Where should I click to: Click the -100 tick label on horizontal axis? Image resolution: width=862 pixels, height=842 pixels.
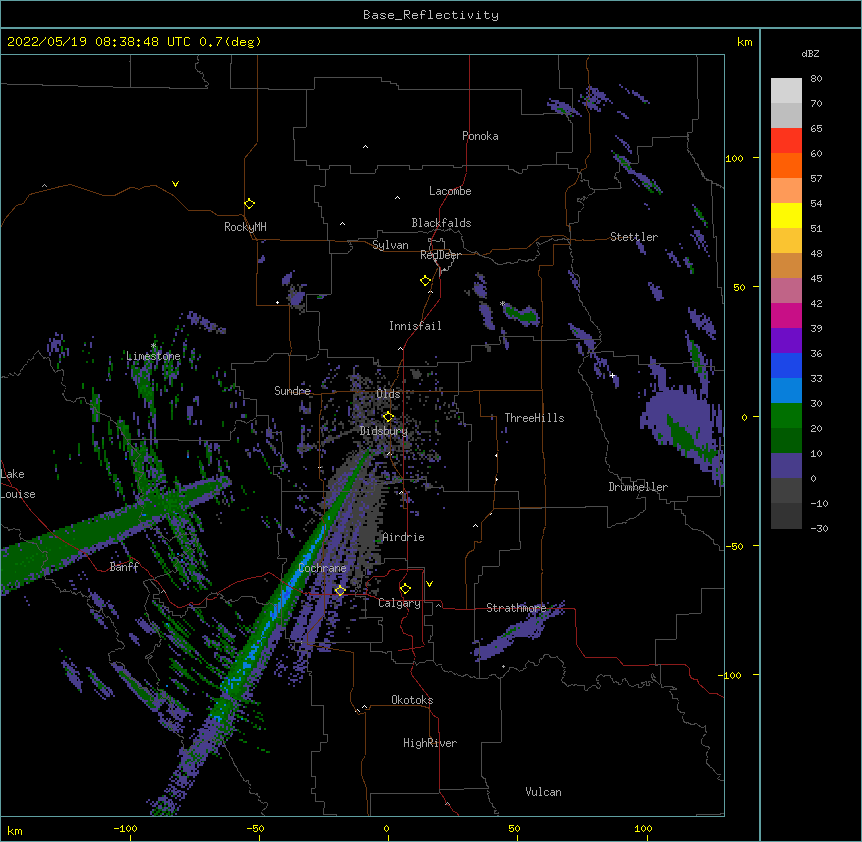click(x=125, y=828)
